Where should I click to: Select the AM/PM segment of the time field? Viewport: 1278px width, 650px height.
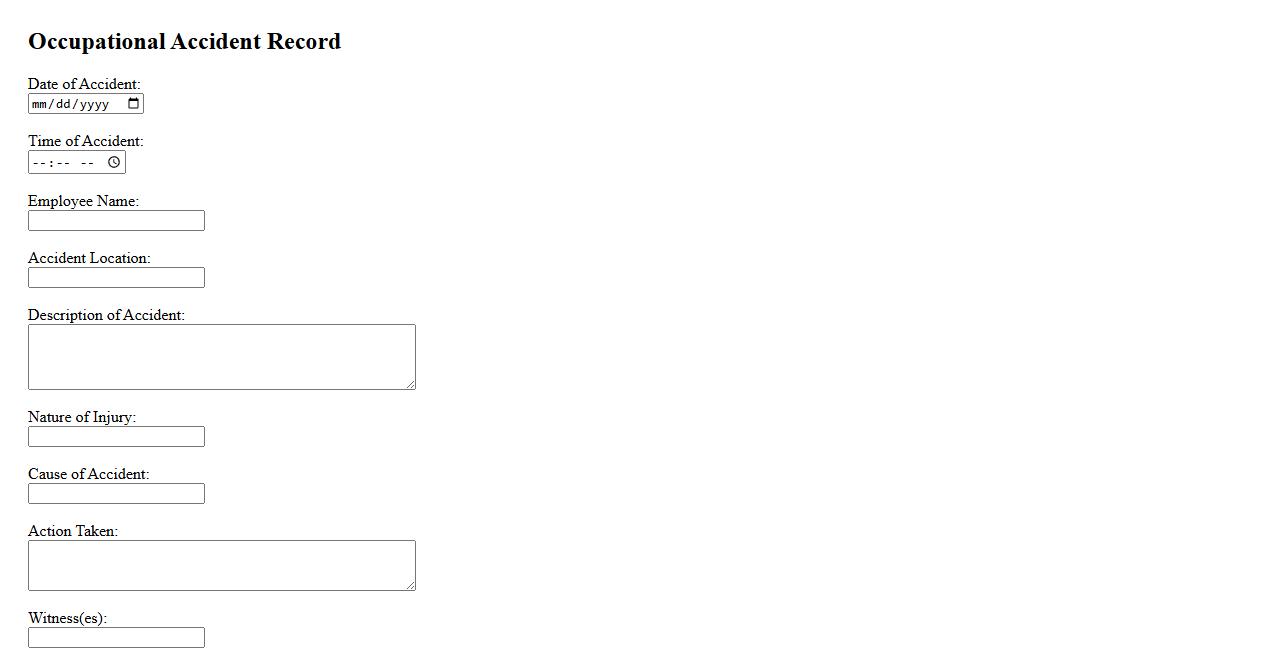point(87,163)
